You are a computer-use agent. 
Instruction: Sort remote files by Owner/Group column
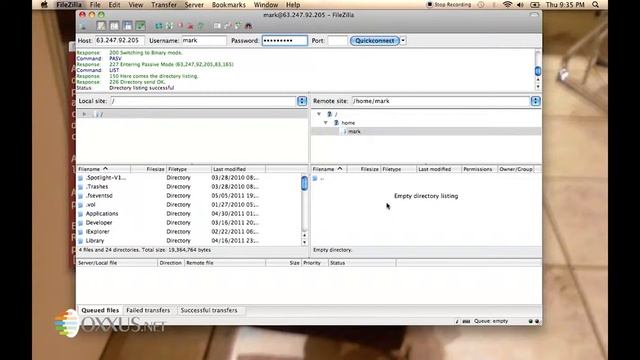[516, 169]
